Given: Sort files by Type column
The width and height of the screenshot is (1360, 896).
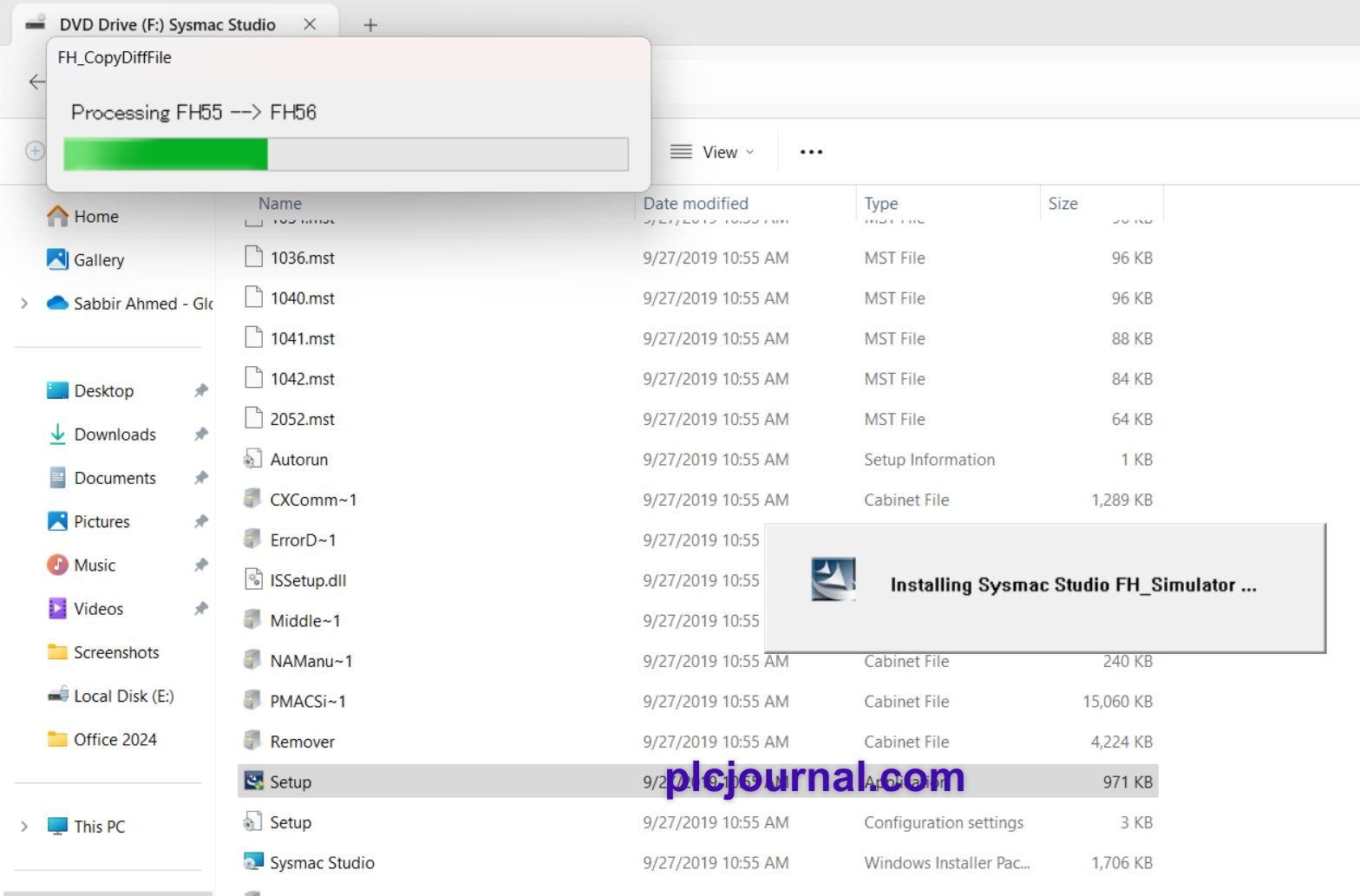Looking at the screenshot, I should point(881,203).
